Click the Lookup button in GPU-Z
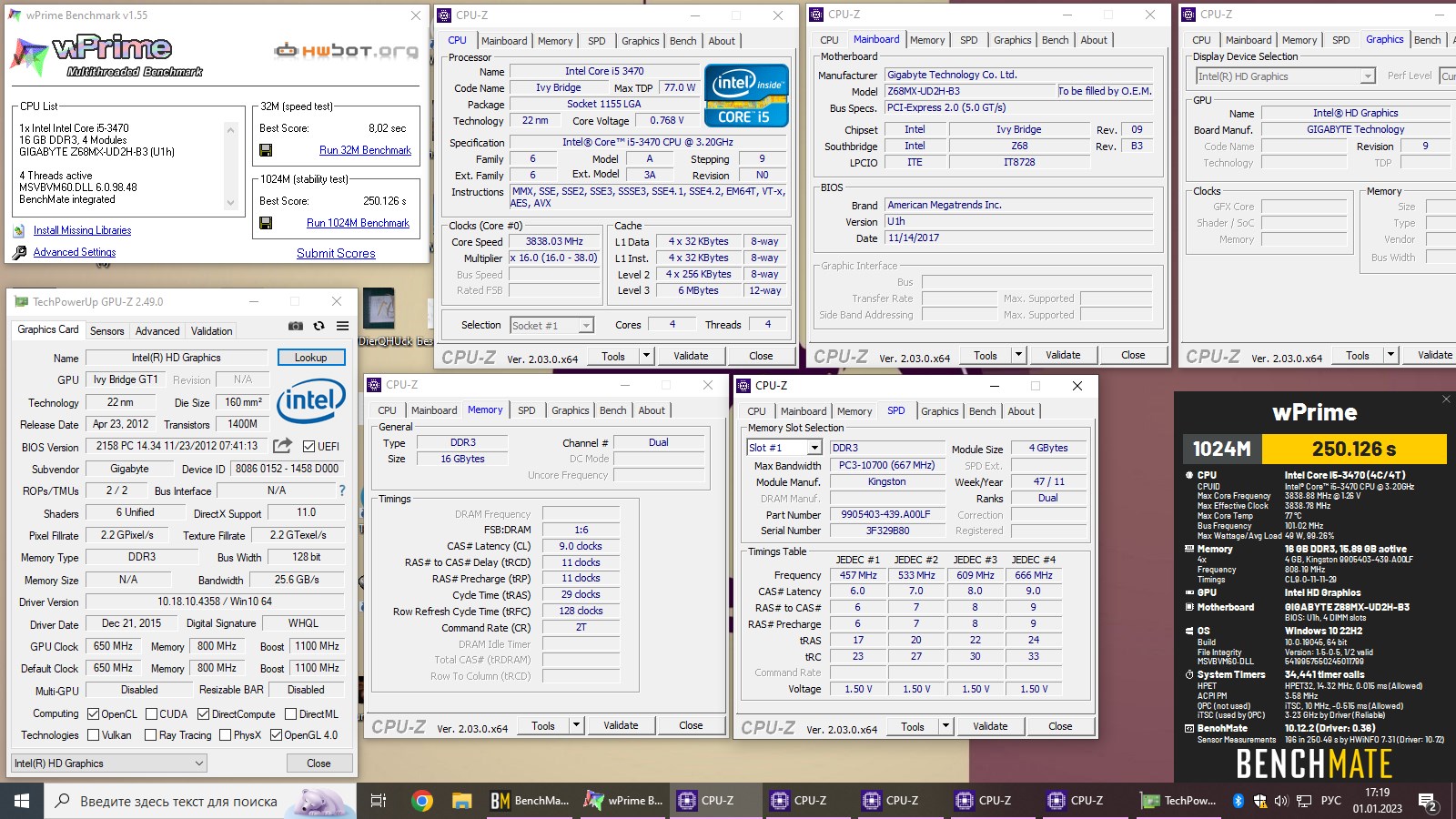The image size is (1456, 819). pyautogui.click(x=311, y=358)
